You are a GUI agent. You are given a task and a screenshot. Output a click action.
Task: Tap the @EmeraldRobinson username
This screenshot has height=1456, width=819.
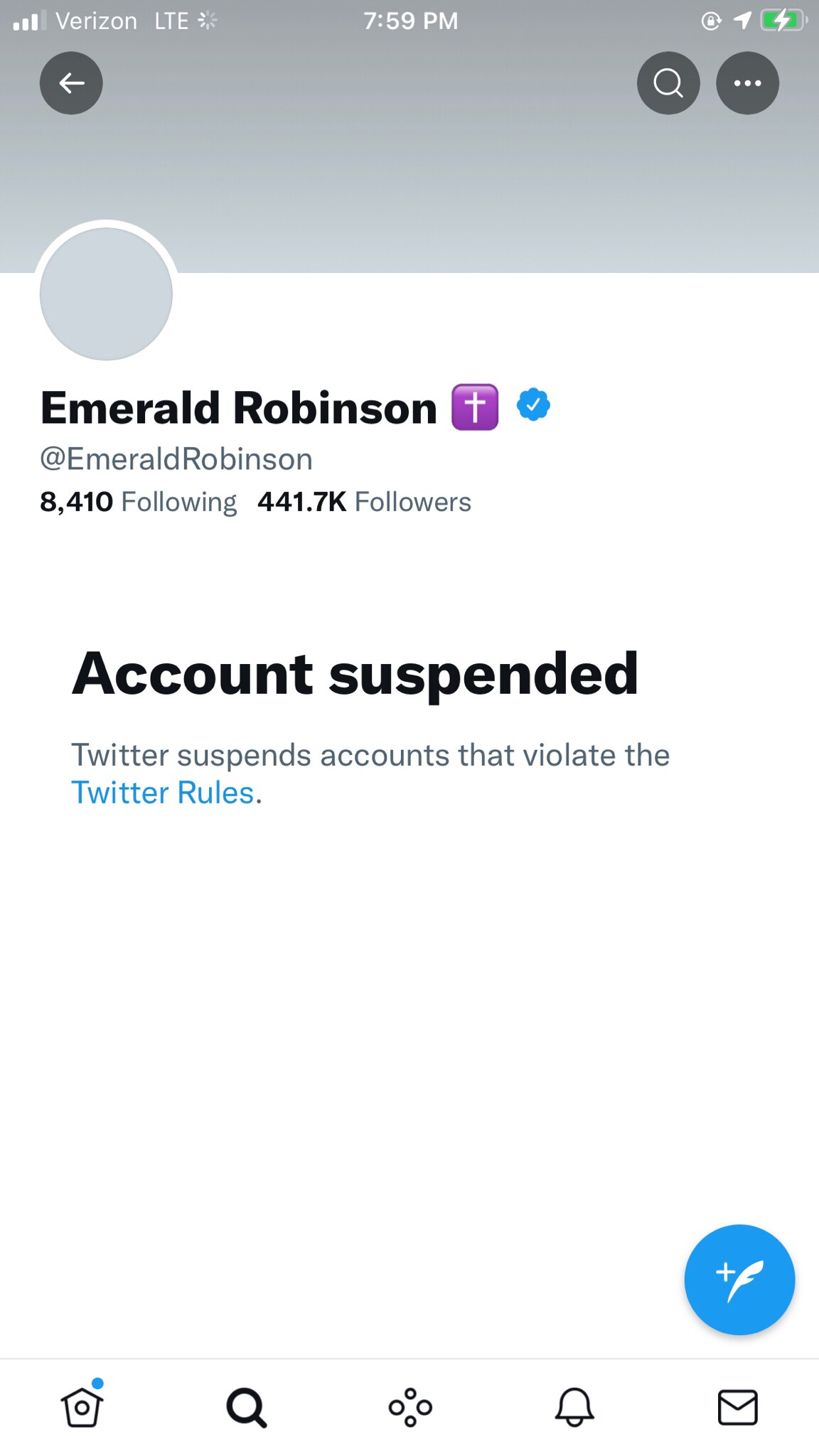pyautogui.click(x=176, y=459)
